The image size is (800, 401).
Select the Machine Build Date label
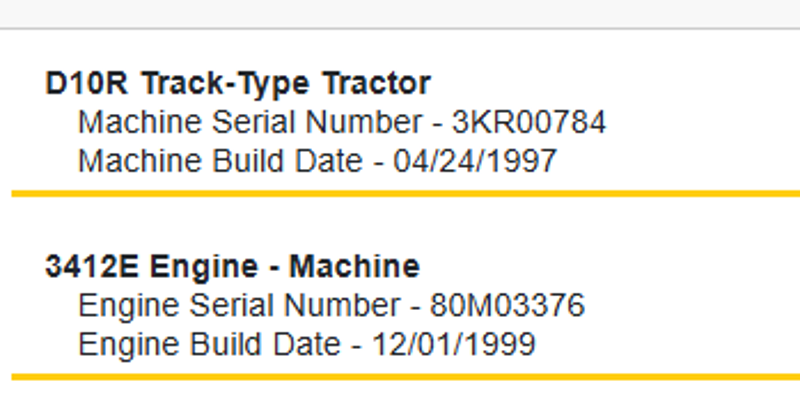220,160
